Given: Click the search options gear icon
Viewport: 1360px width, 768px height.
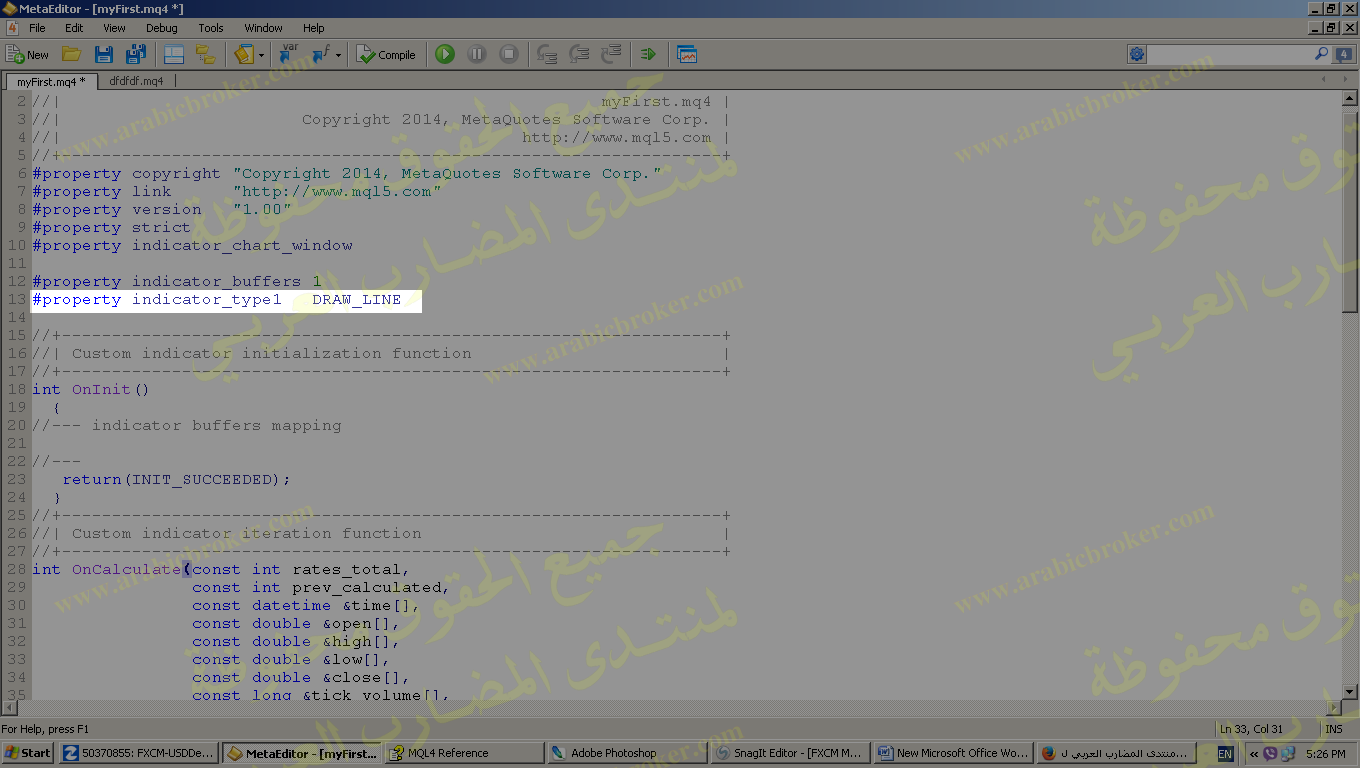Looking at the screenshot, I should tap(1137, 54).
